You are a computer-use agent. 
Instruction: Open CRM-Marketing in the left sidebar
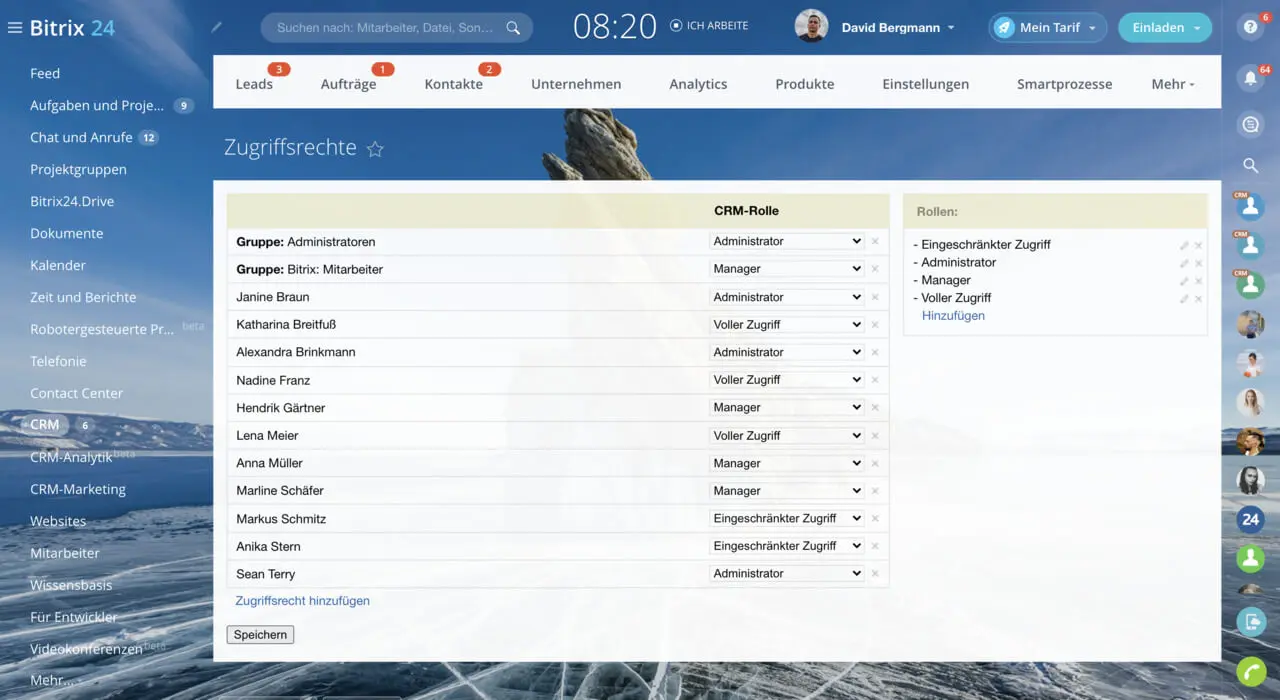tap(78, 489)
